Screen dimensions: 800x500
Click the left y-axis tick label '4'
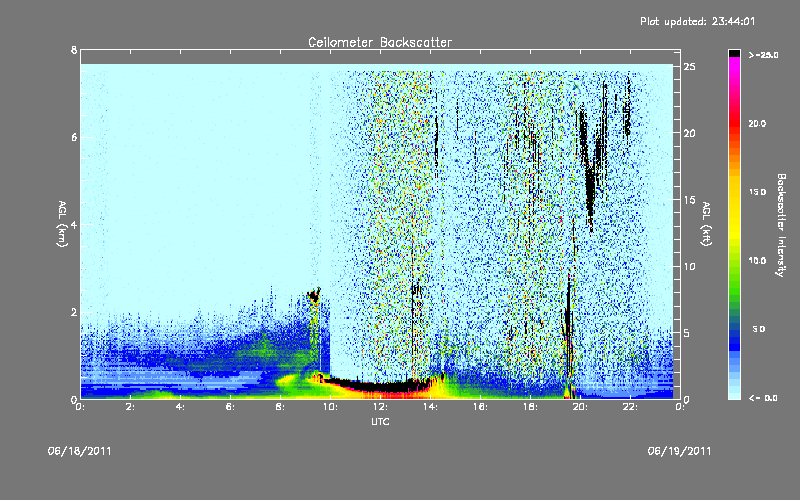tap(74, 224)
